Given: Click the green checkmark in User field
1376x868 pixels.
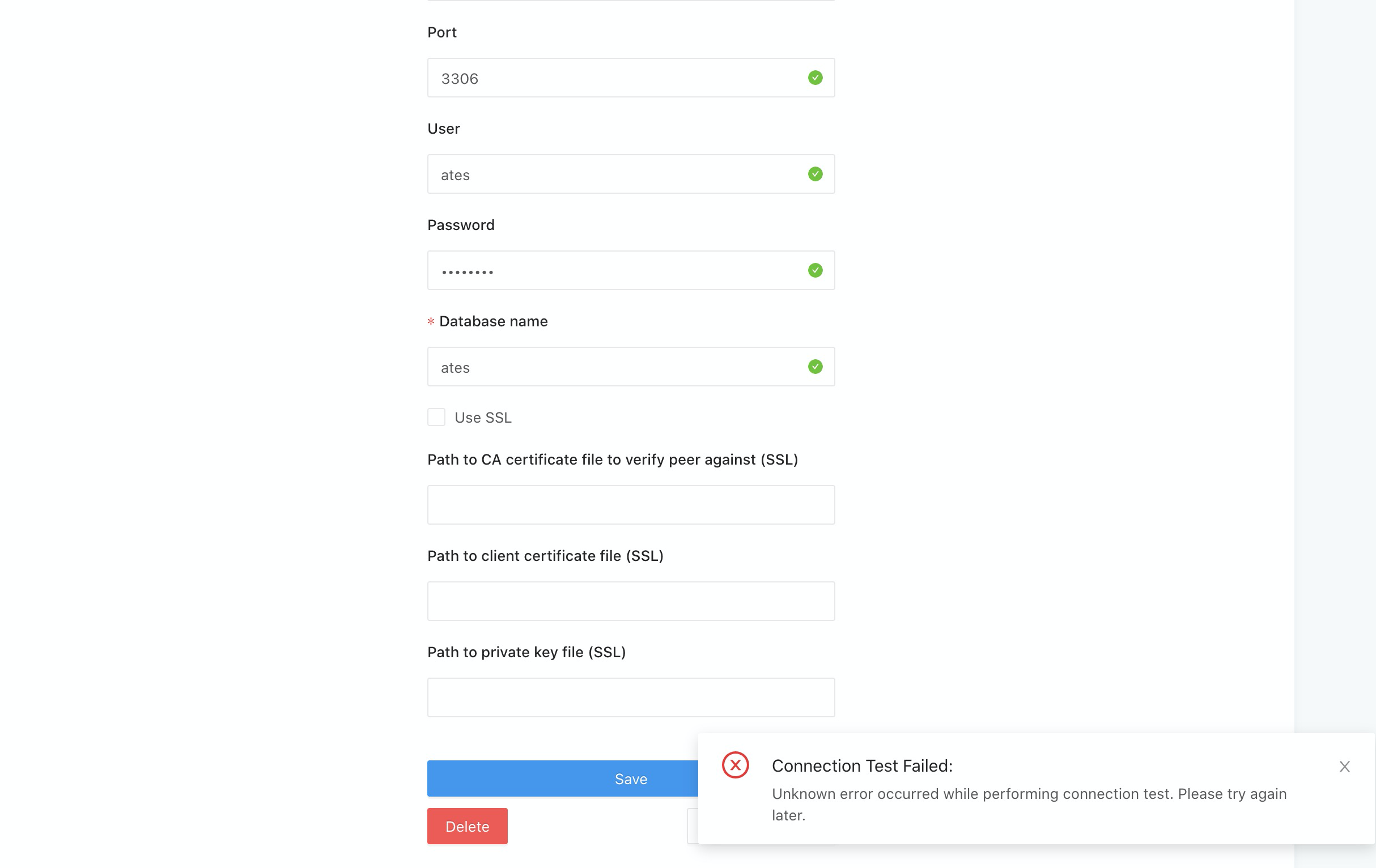Looking at the screenshot, I should [x=815, y=174].
